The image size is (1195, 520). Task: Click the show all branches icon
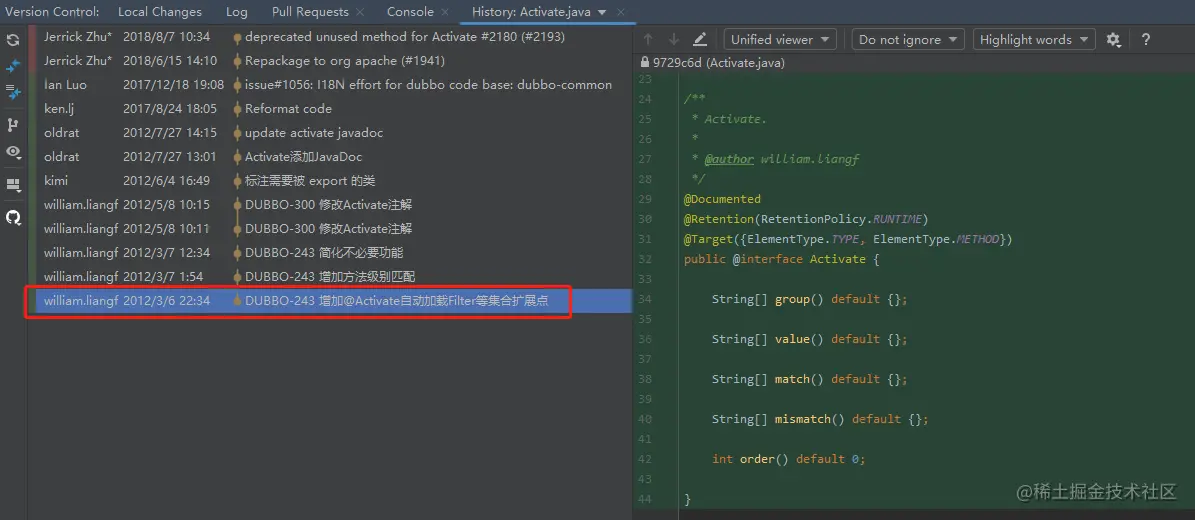click(x=13, y=125)
